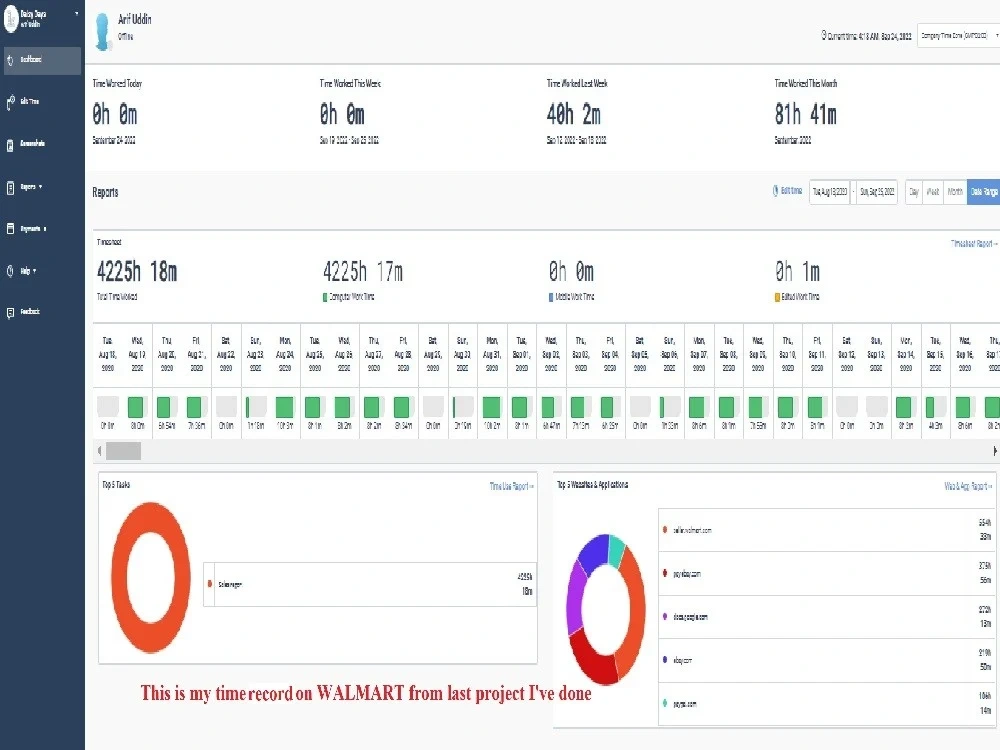This screenshot has height=750, width=1000.
Task: Click the websites and applications donut chart
Action: tap(606, 609)
